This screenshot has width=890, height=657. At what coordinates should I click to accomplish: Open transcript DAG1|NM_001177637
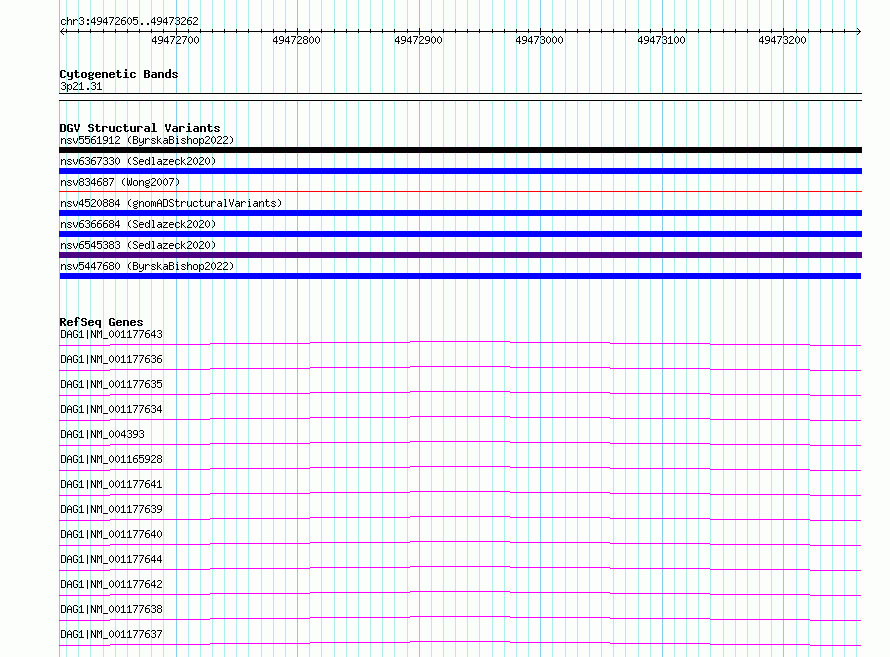(x=111, y=634)
